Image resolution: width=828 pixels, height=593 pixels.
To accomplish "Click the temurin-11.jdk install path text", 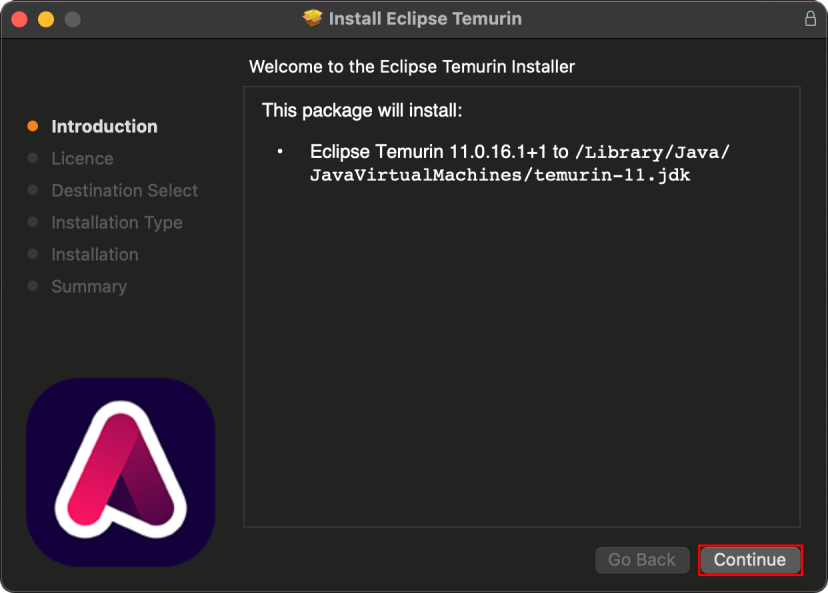I will coord(500,175).
